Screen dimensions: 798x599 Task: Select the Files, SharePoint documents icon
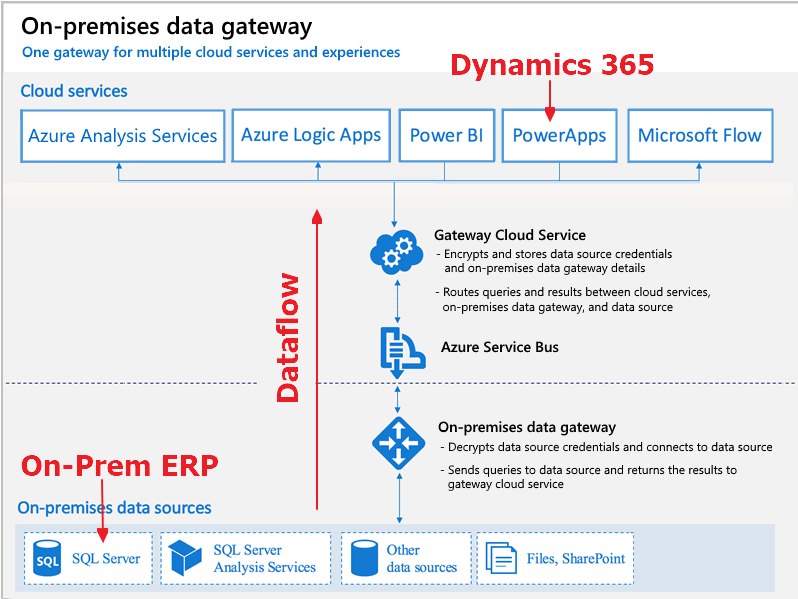coord(500,558)
